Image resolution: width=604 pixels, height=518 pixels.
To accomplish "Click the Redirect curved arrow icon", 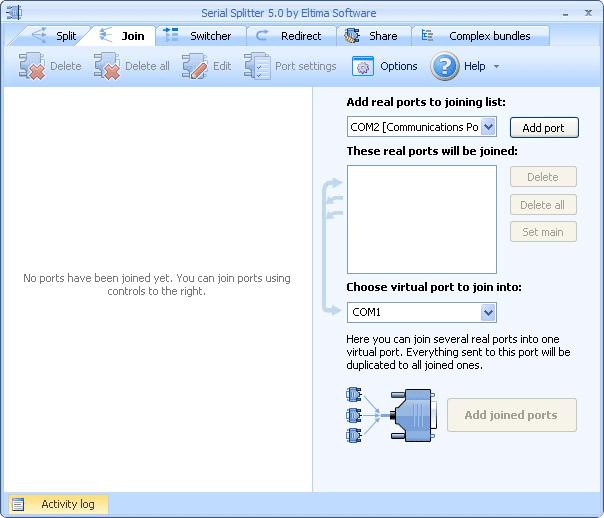I will pos(262,35).
